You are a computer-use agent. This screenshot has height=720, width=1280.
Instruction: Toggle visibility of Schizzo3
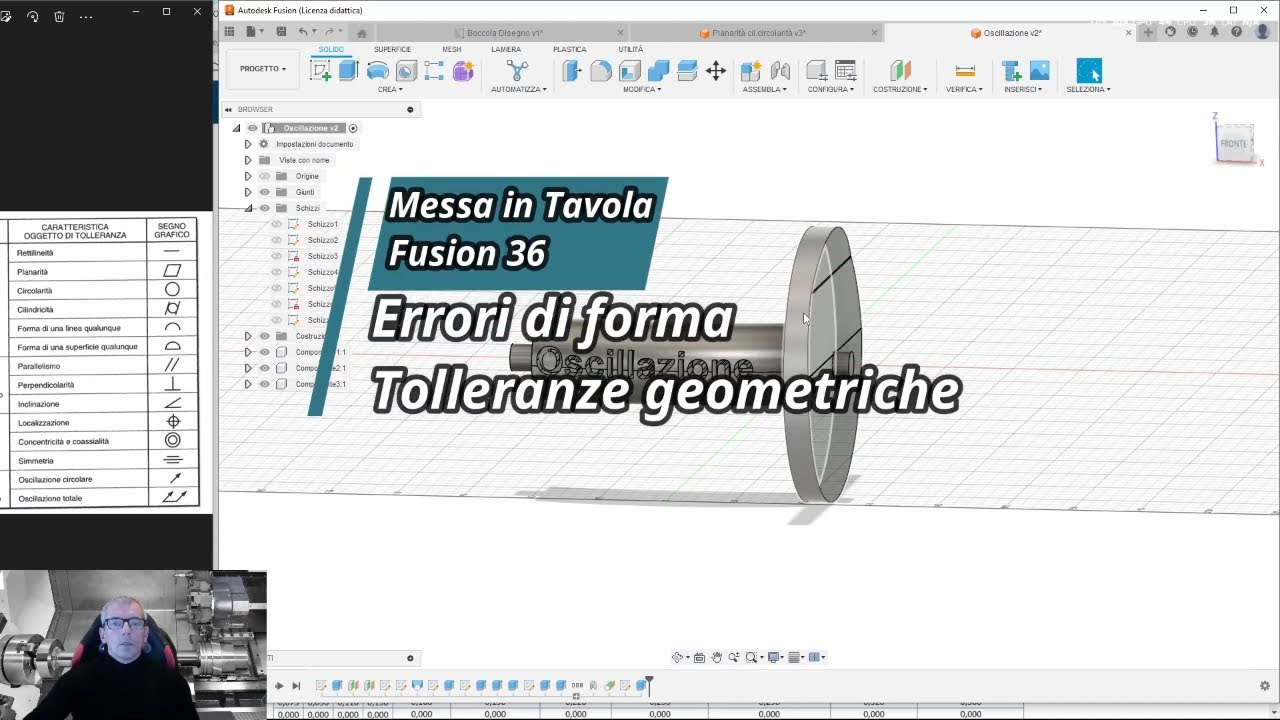click(277, 256)
